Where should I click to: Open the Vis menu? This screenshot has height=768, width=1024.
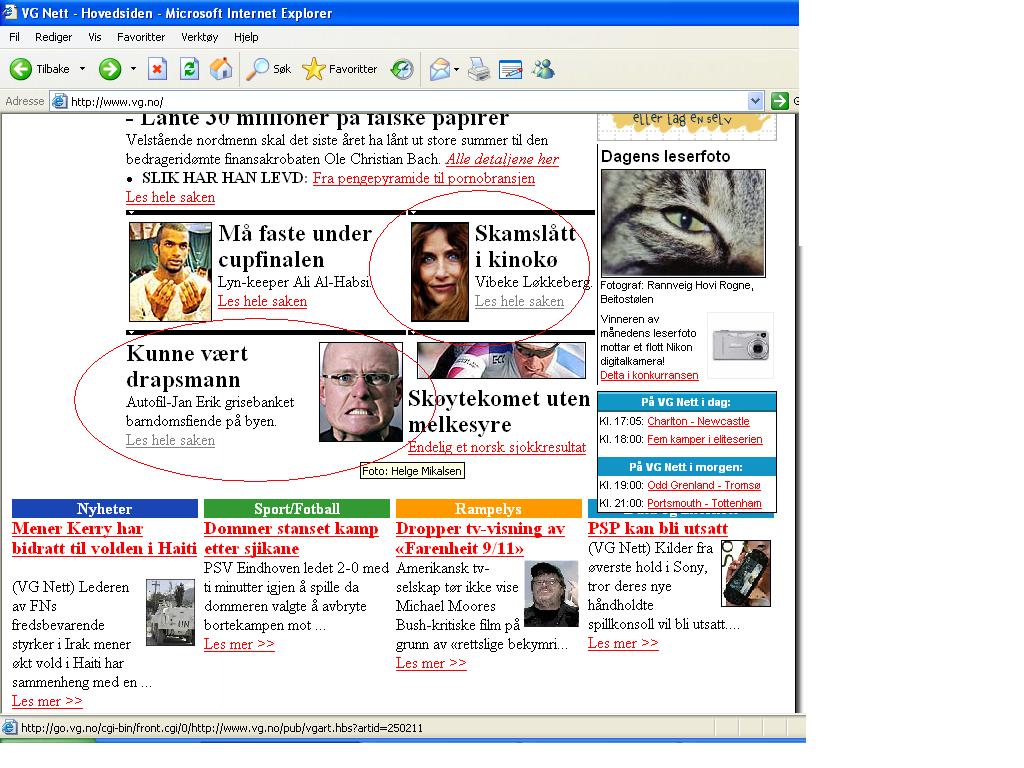point(95,37)
